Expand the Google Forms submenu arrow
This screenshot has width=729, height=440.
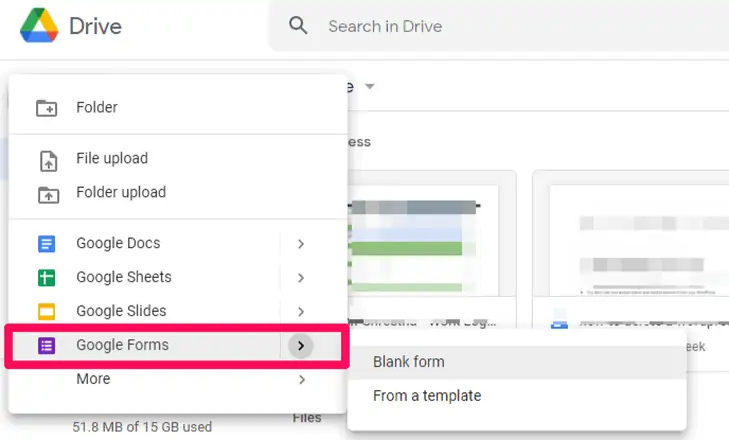[x=301, y=346]
